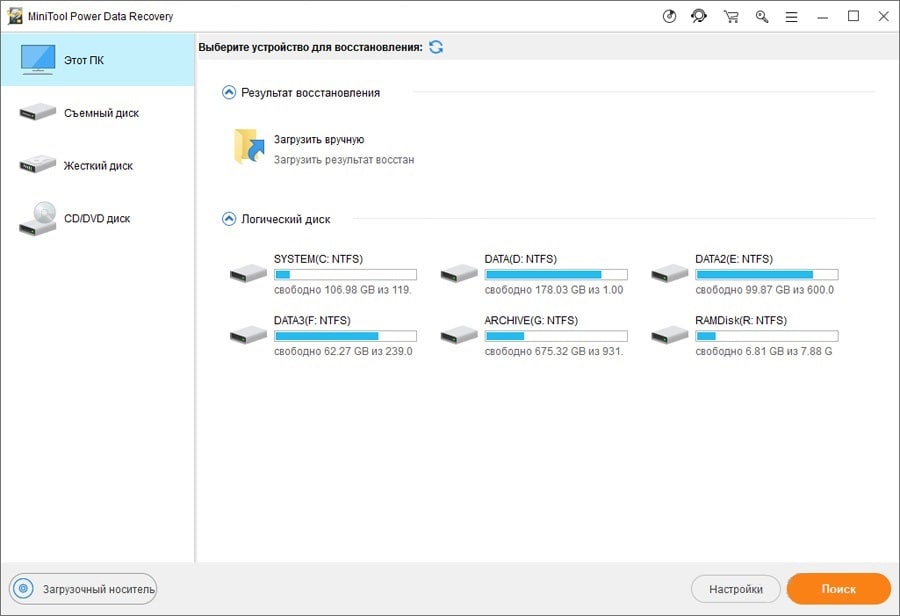This screenshot has width=900, height=616.
Task: Click label DATA2(E: NTFS)
Action: click(x=734, y=259)
